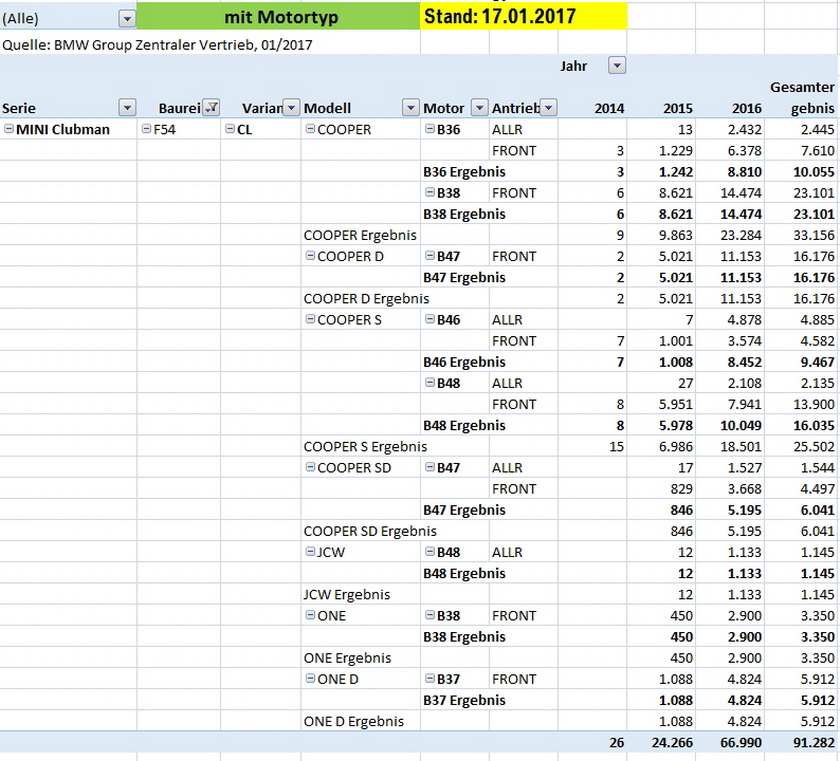Viewport: 840px width, 761px height.
Task: Click the FRONT cell in the ONE D row
Action: click(x=514, y=679)
